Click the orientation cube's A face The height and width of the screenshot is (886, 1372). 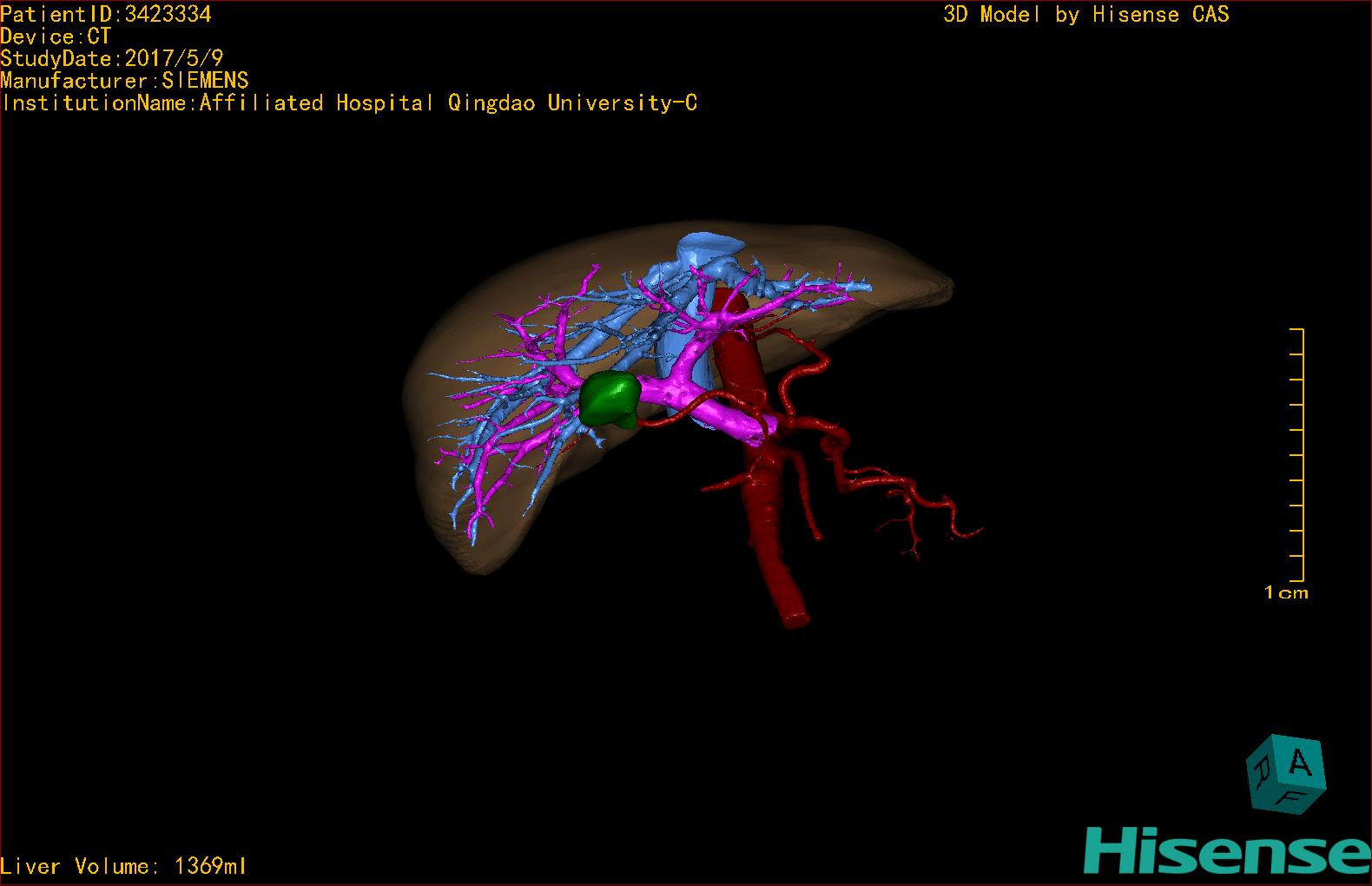click(x=1299, y=764)
